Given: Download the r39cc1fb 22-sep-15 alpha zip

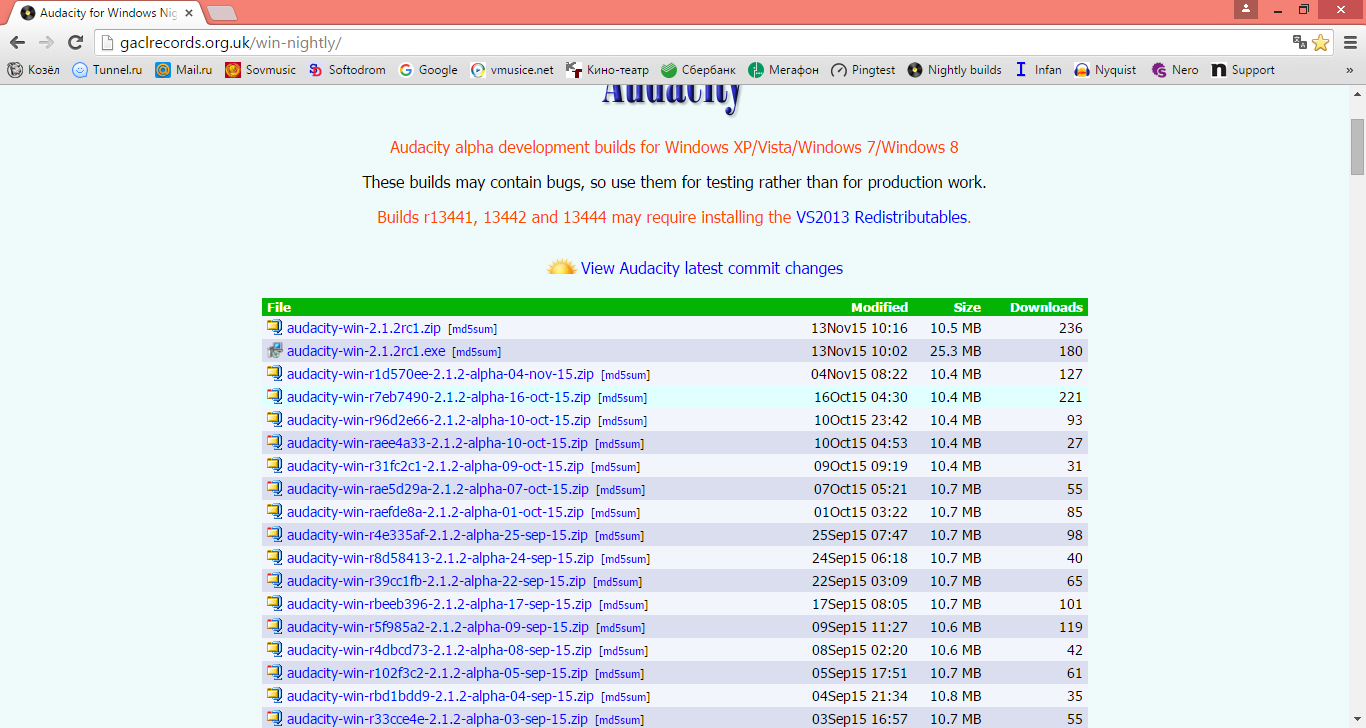Looking at the screenshot, I should tap(436, 581).
